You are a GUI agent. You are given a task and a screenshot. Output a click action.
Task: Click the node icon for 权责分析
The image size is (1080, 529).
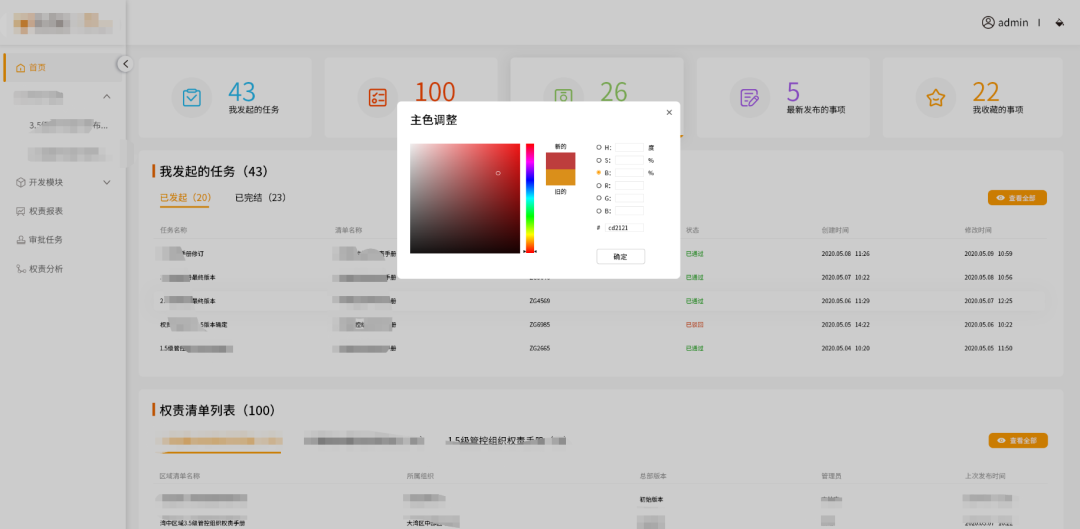[x=21, y=269]
